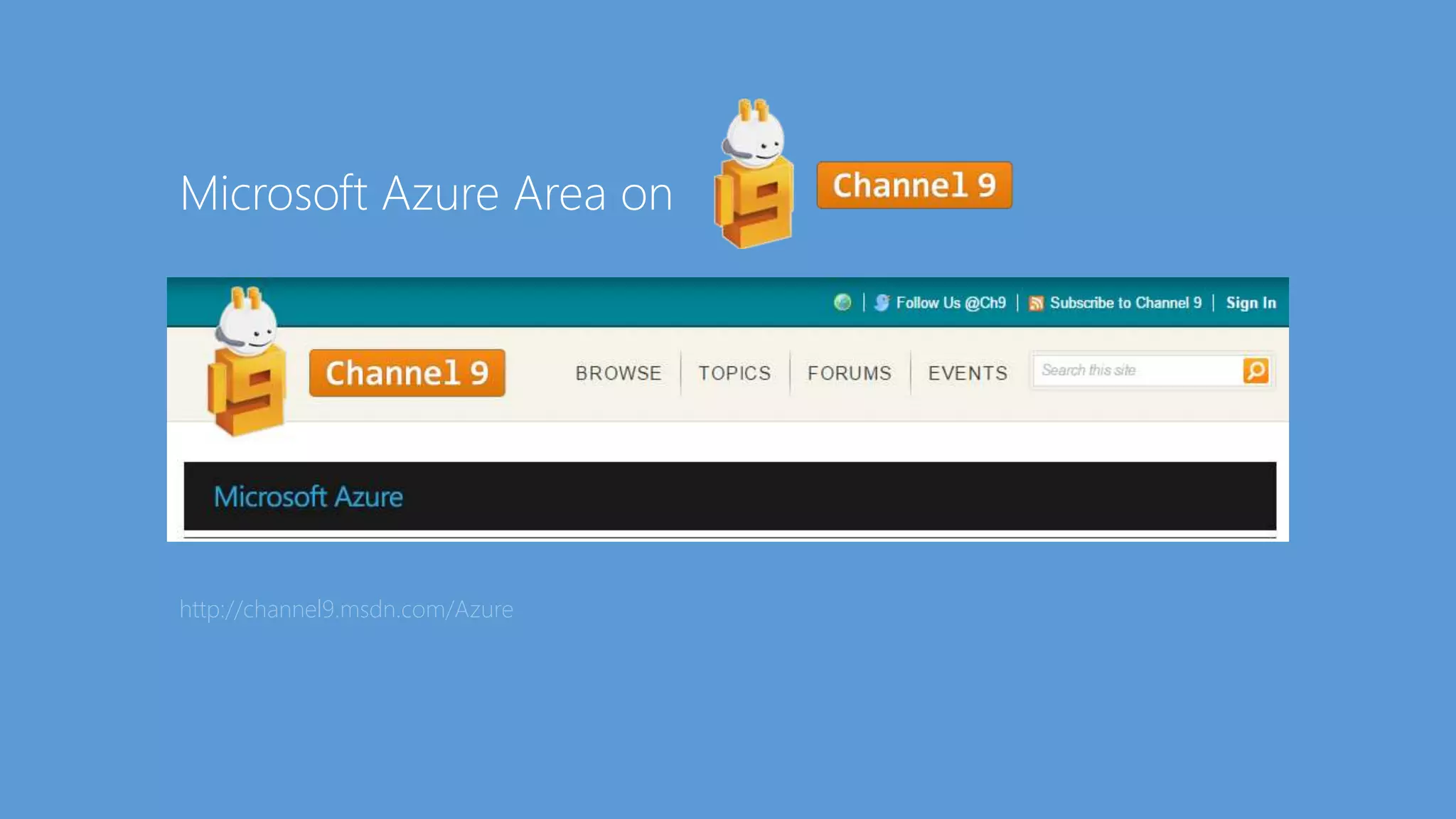Open the FORUMS menu
This screenshot has height=819, width=1456.
pyautogui.click(x=850, y=373)
